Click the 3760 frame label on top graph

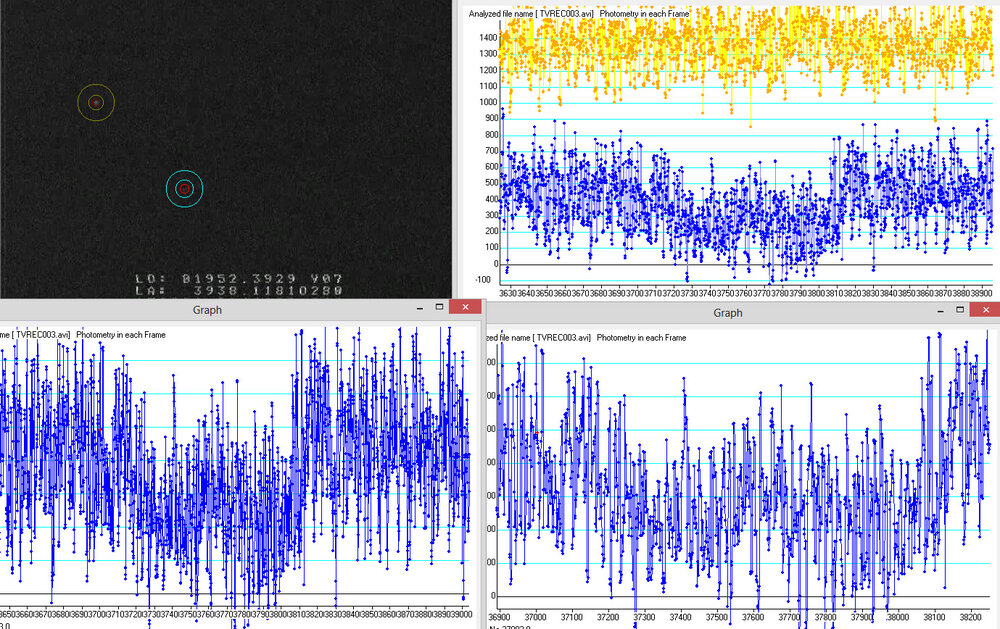tap(743, 293)
